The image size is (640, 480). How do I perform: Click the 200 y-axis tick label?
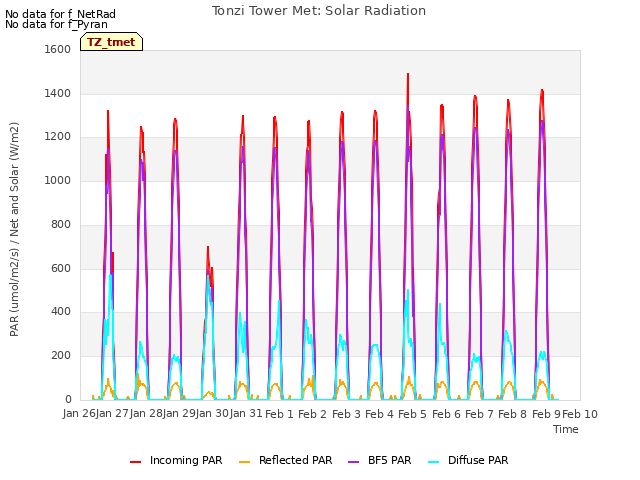coord(61,356)
